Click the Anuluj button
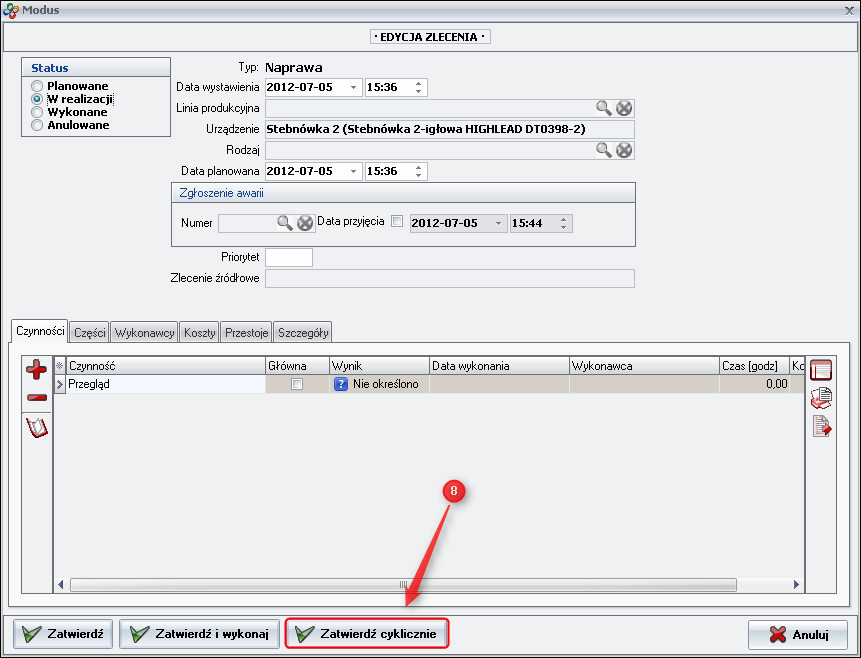 click(x=798, y=635)
